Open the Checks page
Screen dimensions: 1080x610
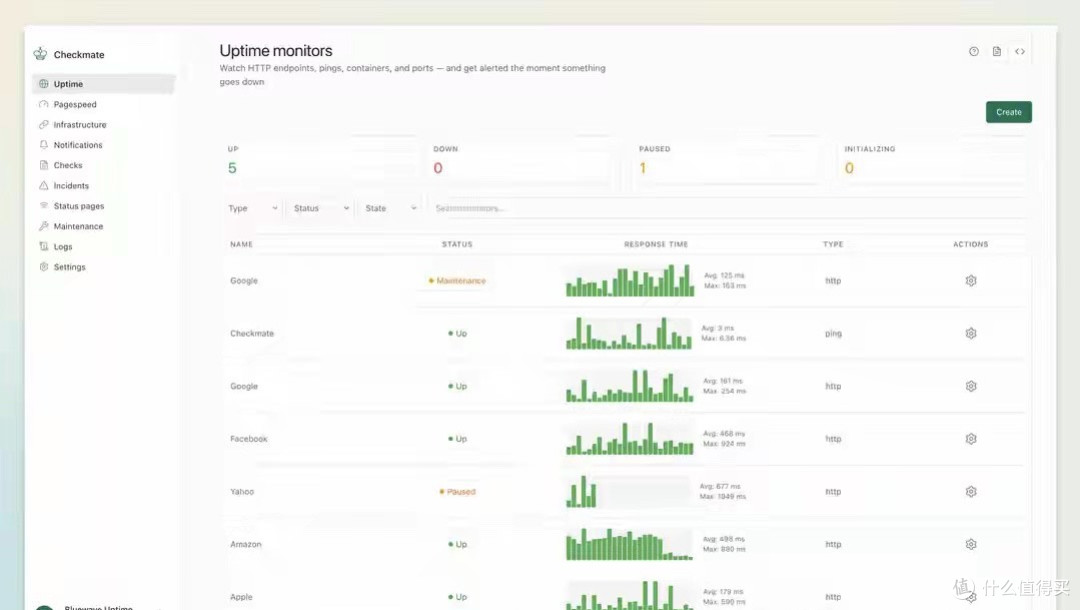[68, 165]
